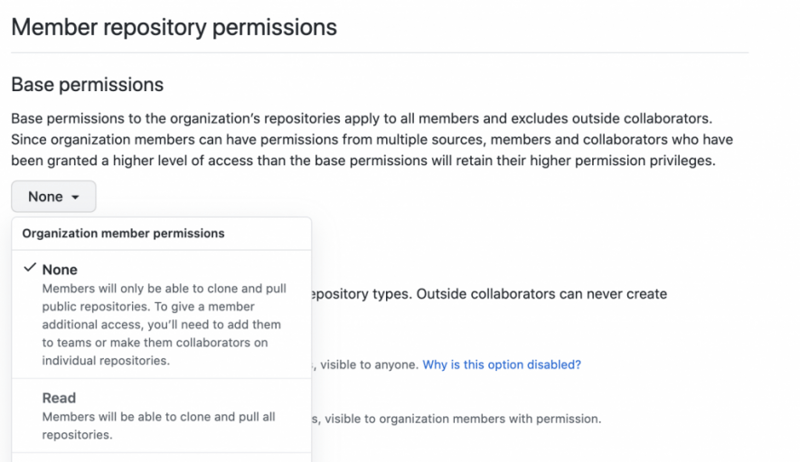Click the "Member repository permissions" page heading
Image resolution: width=800 pixels, height=462 pixels.
[x=174, y=27]
